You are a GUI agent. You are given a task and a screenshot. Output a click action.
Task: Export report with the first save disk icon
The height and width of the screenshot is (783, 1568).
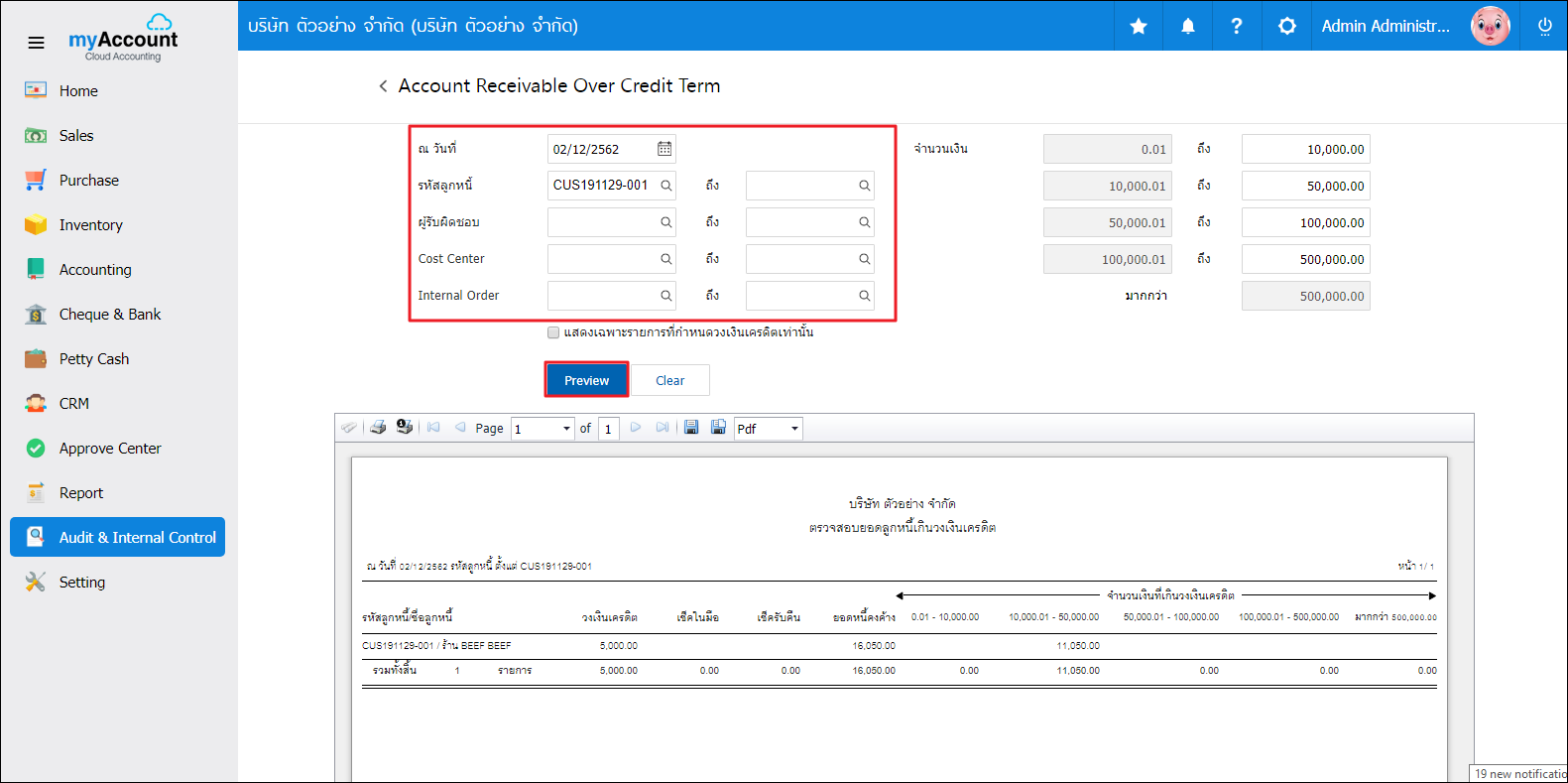click(691, 428)
